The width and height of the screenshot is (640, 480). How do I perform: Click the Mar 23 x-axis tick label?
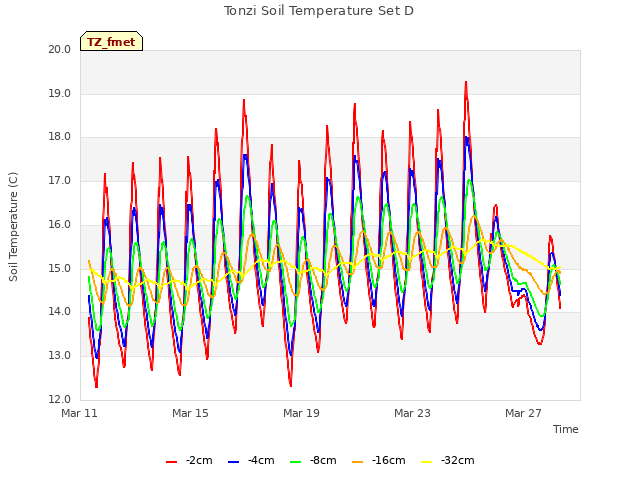(412, 413)
